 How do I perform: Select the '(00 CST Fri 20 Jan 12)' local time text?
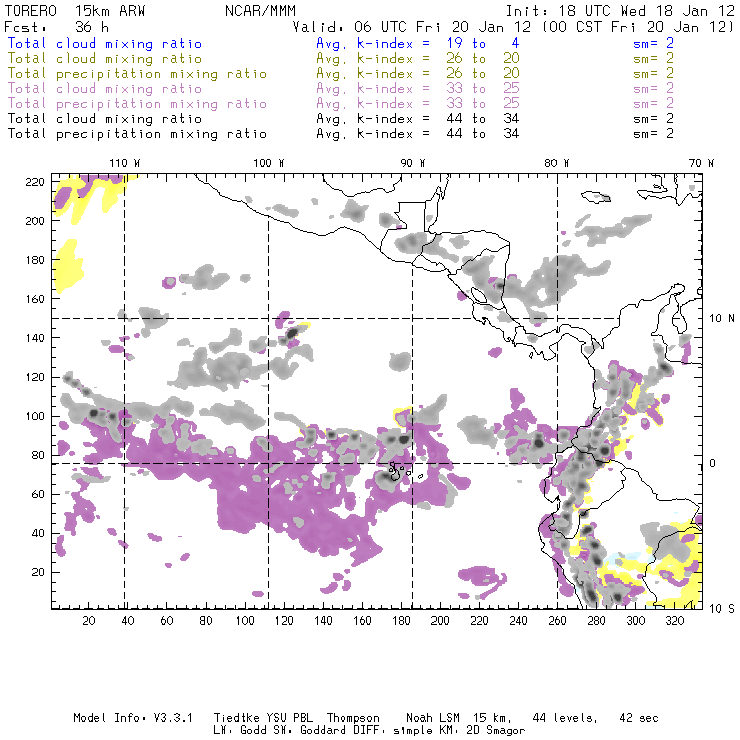(x=637, y=27)
